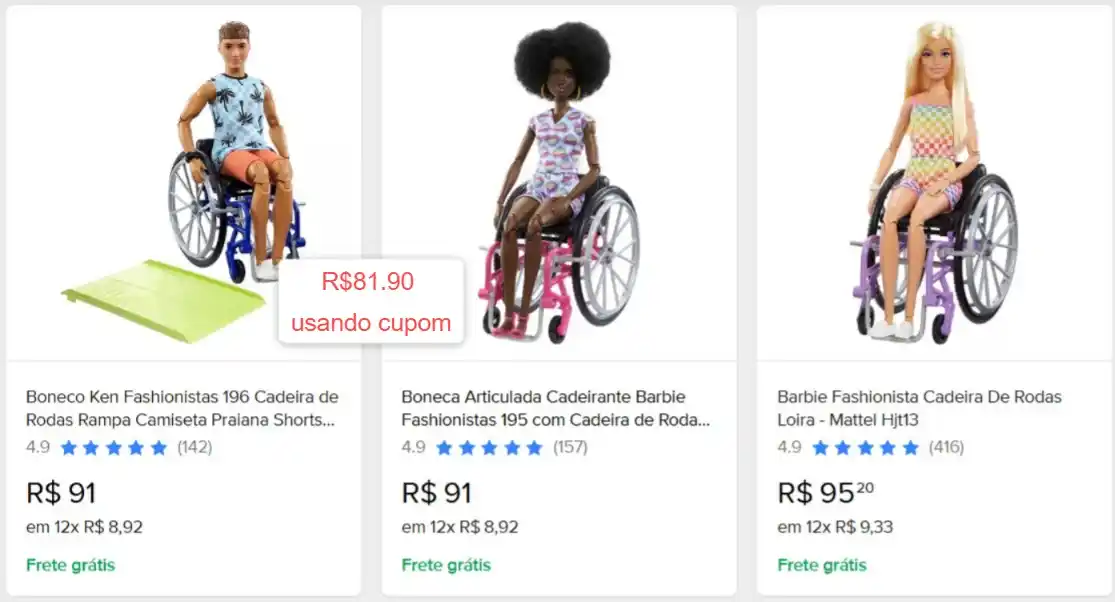Screen dimensions: 1115x602
Task: Click the 4.9 rating of the middle Barbie doll
Action: (x=412, y=448)
